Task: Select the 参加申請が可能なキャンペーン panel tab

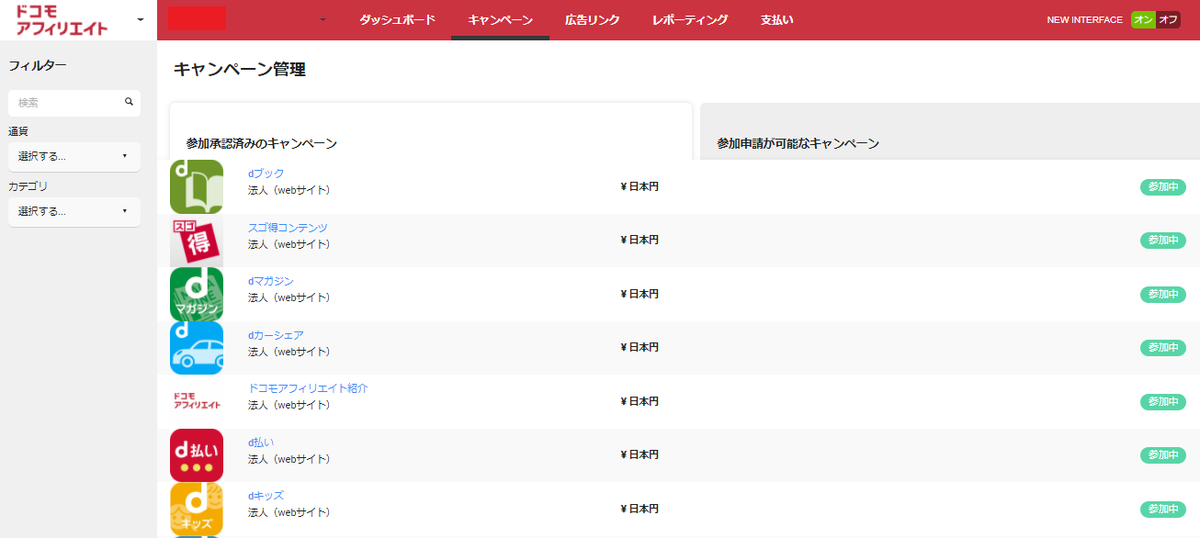Action: tap(950, 131)
